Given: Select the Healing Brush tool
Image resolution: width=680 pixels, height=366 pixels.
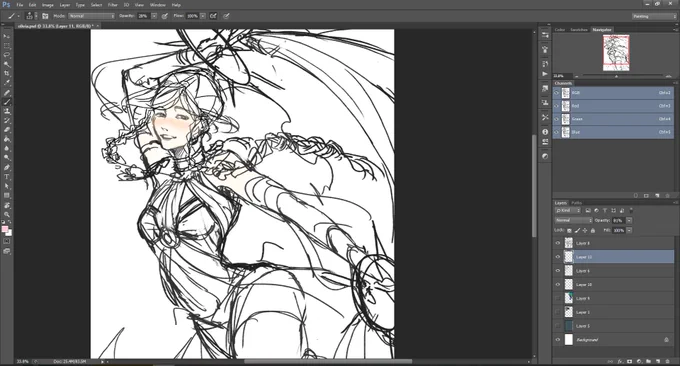Looking at the screenshot, I should [x=7, y=93].
